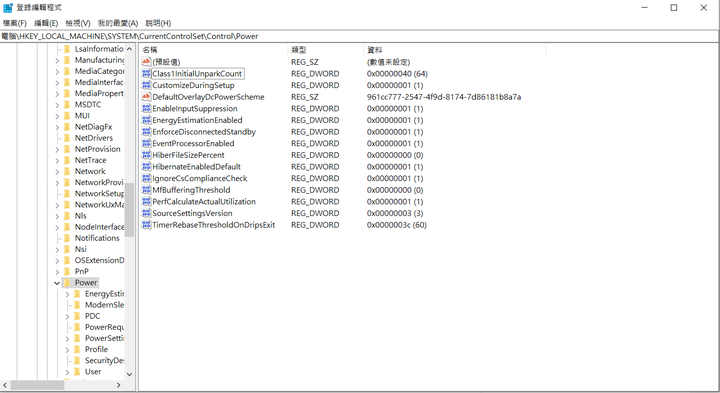Click the tree pane scroll up arrow

tap(129, 49)
